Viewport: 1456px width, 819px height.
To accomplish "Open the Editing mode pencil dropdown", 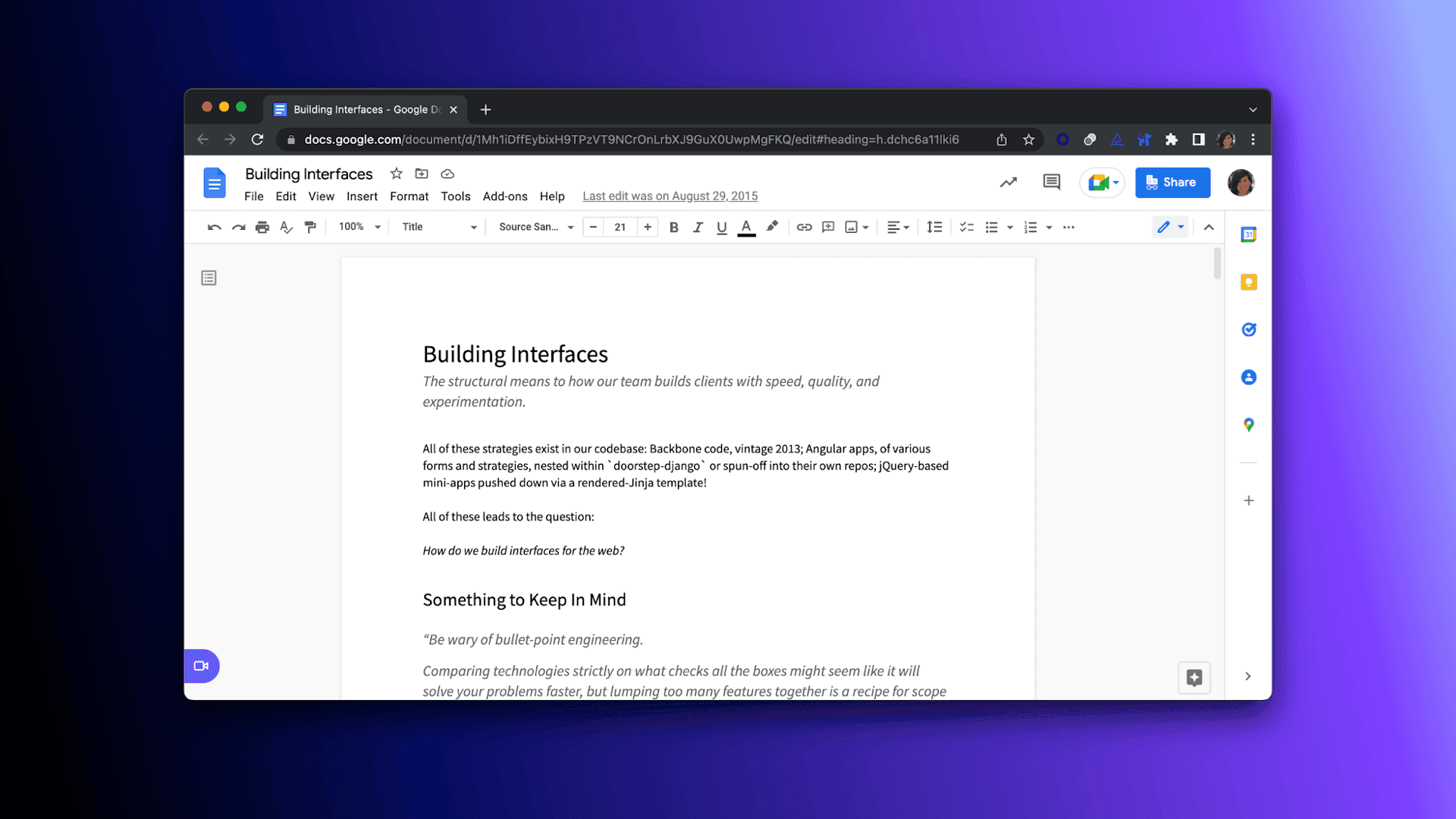I will click(x=1170, y=227).
